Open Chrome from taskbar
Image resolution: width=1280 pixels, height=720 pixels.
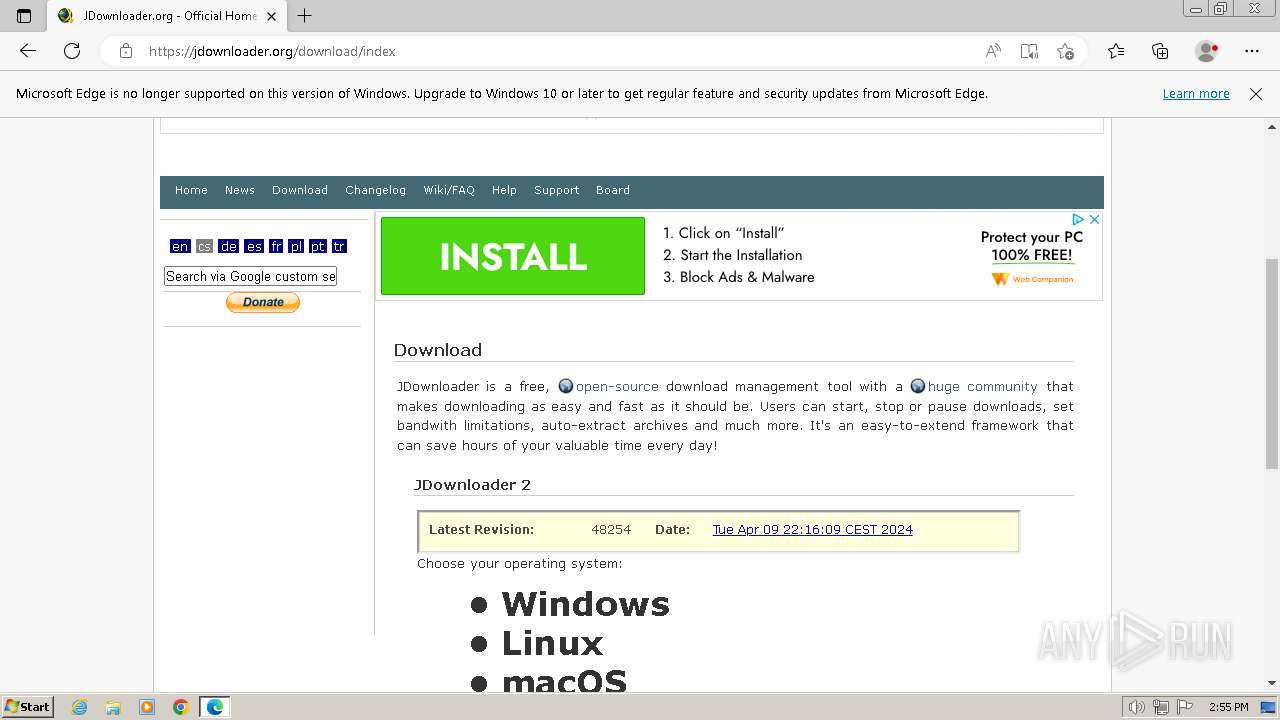[180, 707]
